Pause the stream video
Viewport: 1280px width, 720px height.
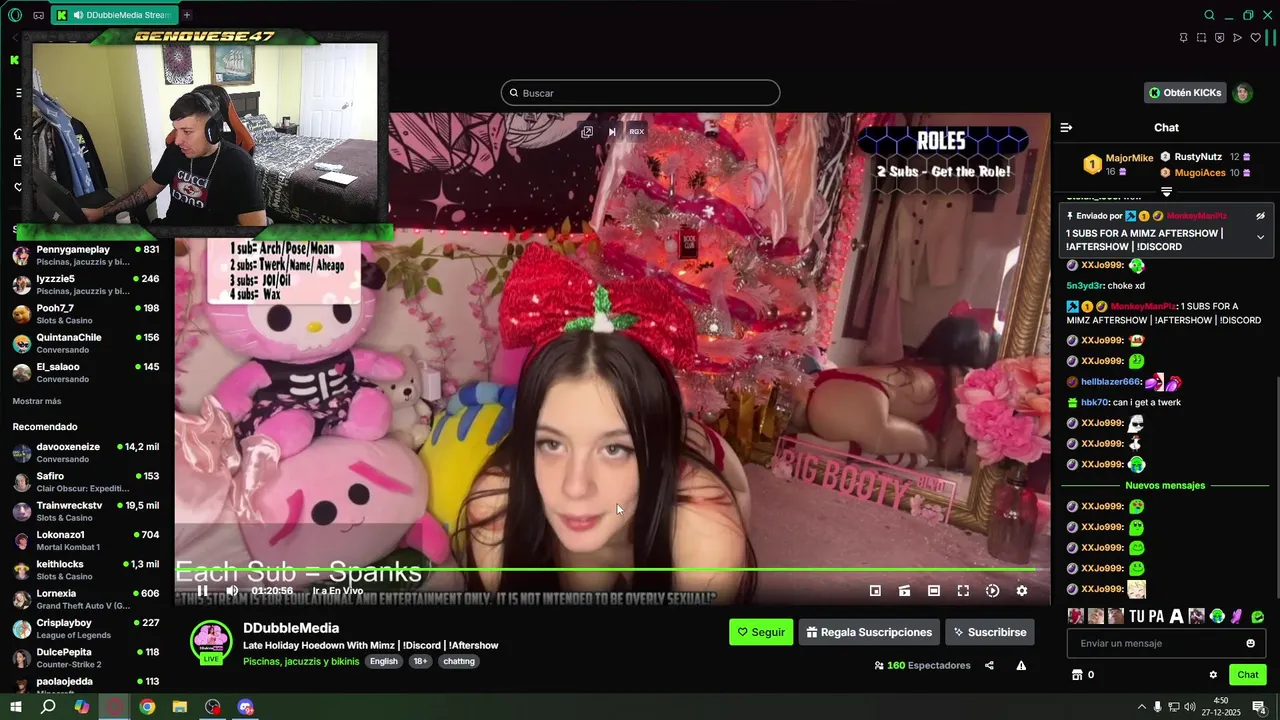(x=202, y=590)
